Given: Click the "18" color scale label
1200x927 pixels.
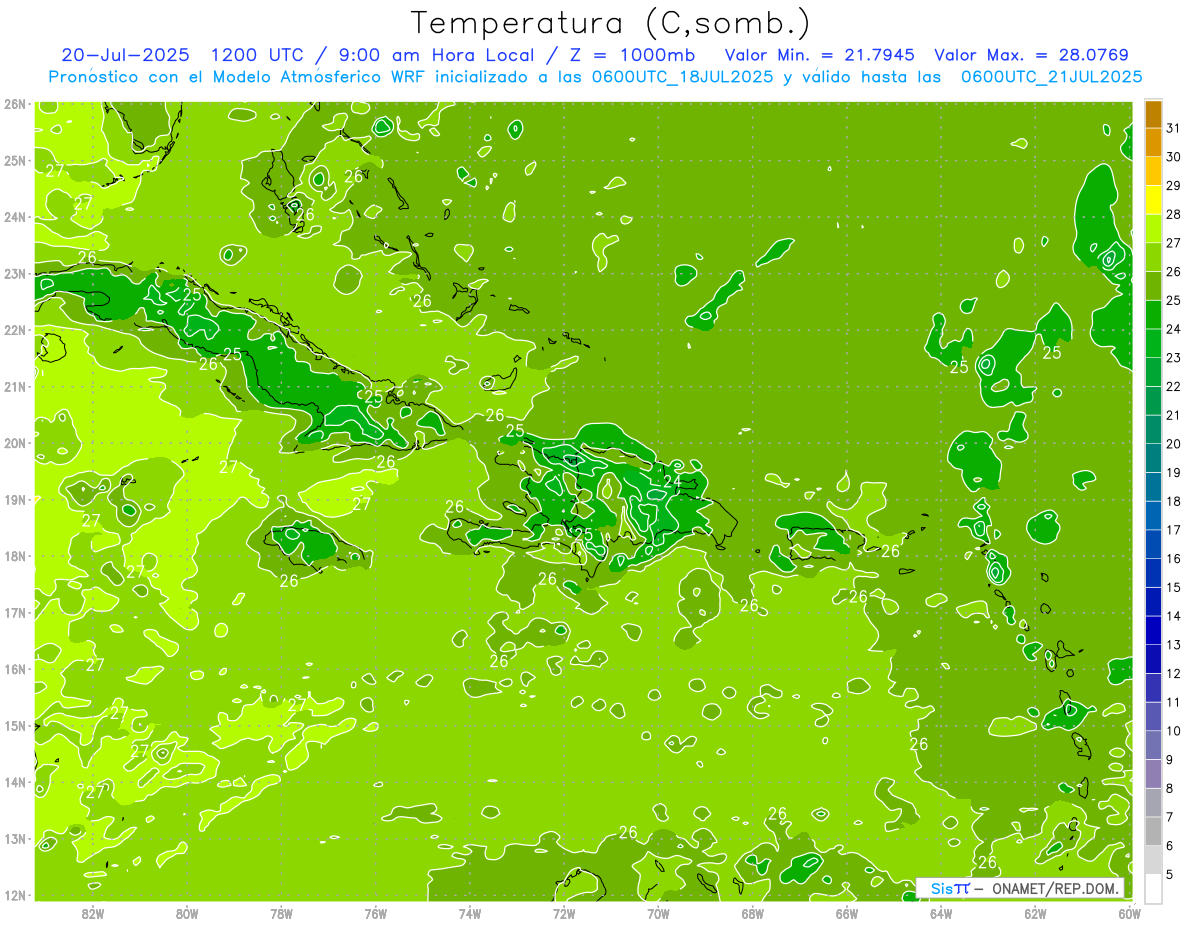Looking at the screenshot, I should coord(1174,501).
